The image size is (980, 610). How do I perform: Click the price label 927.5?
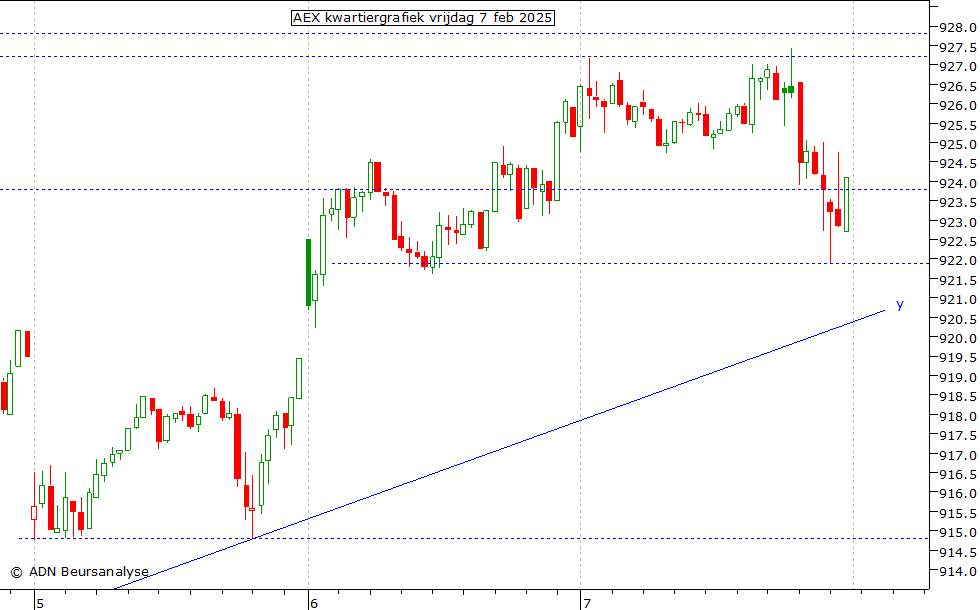pos(958,48)
